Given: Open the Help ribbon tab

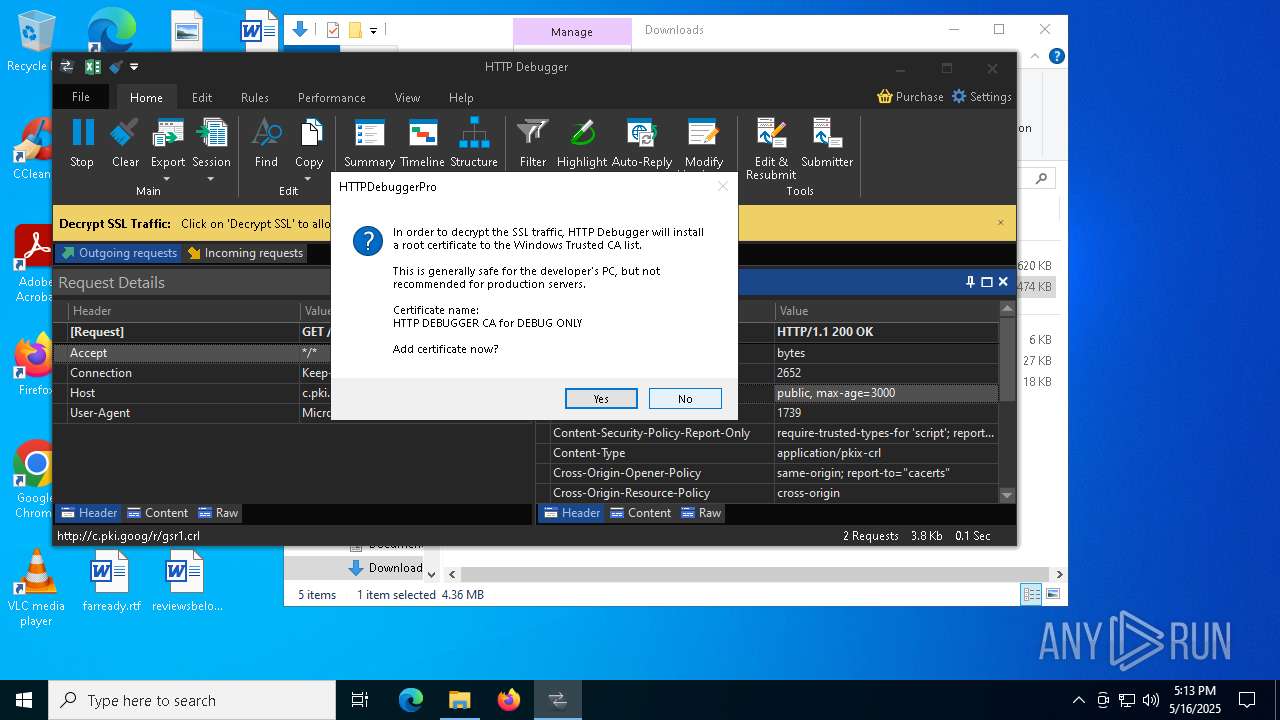Looking at the screenshot, I should point(461,97).
